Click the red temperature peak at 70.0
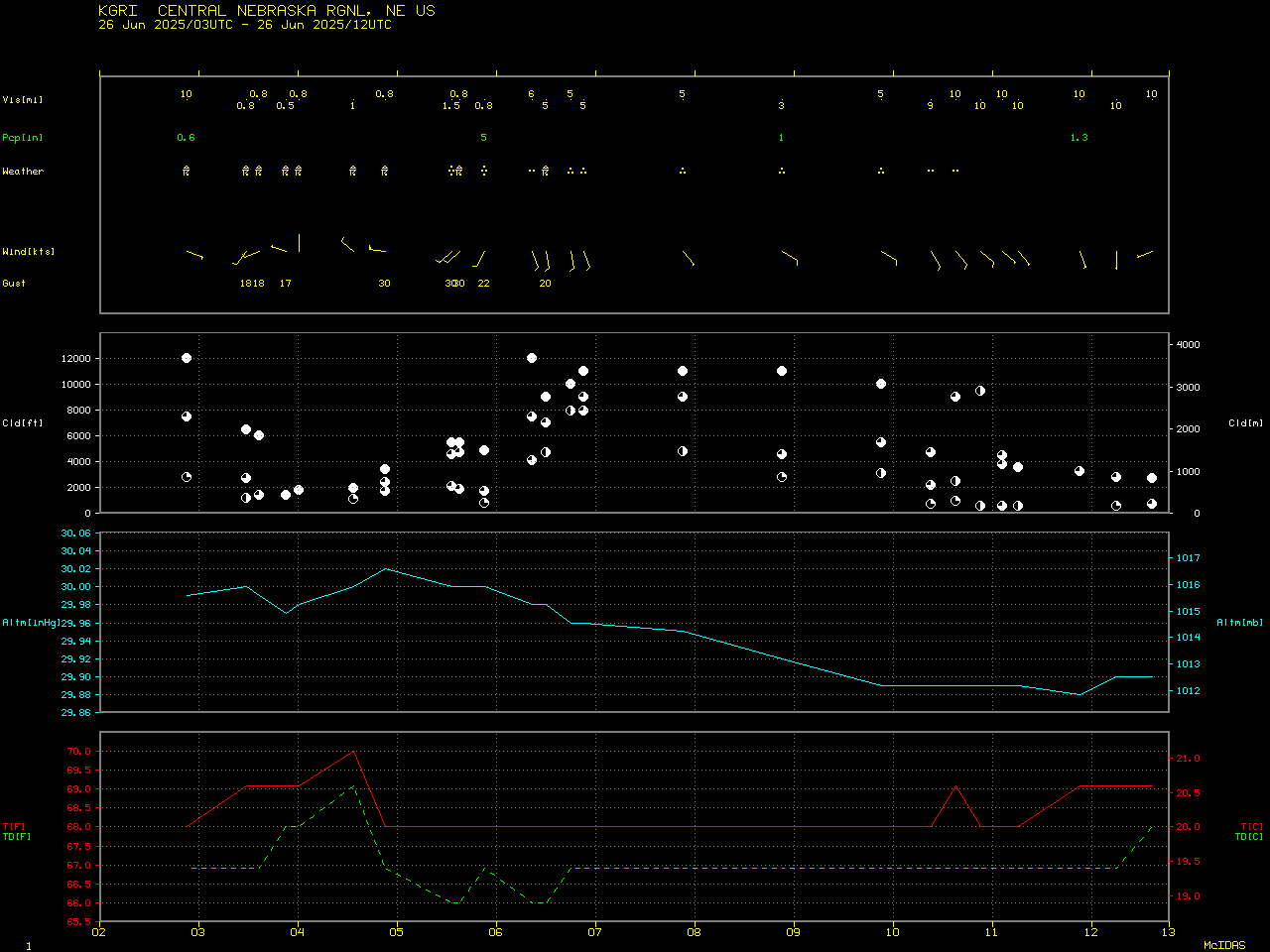 click(x=353, y=752)
